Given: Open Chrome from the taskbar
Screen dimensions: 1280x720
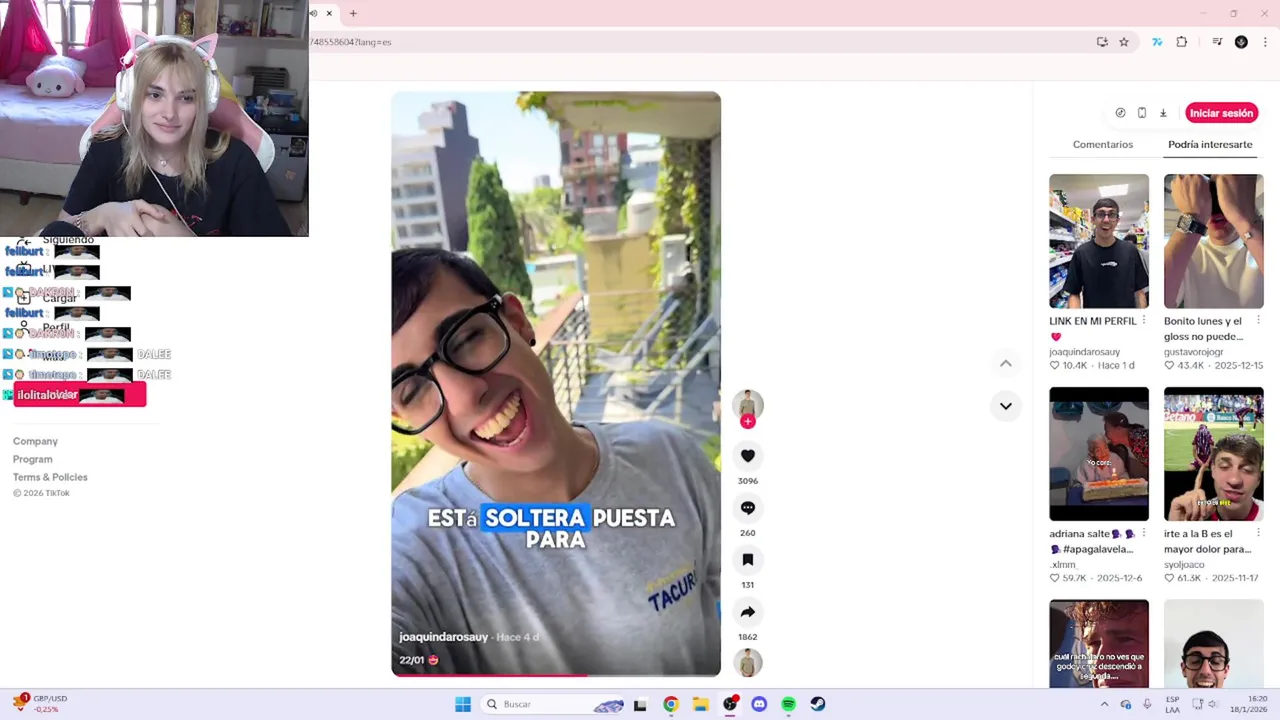Looking at the screenshot, I should point(671,704).
